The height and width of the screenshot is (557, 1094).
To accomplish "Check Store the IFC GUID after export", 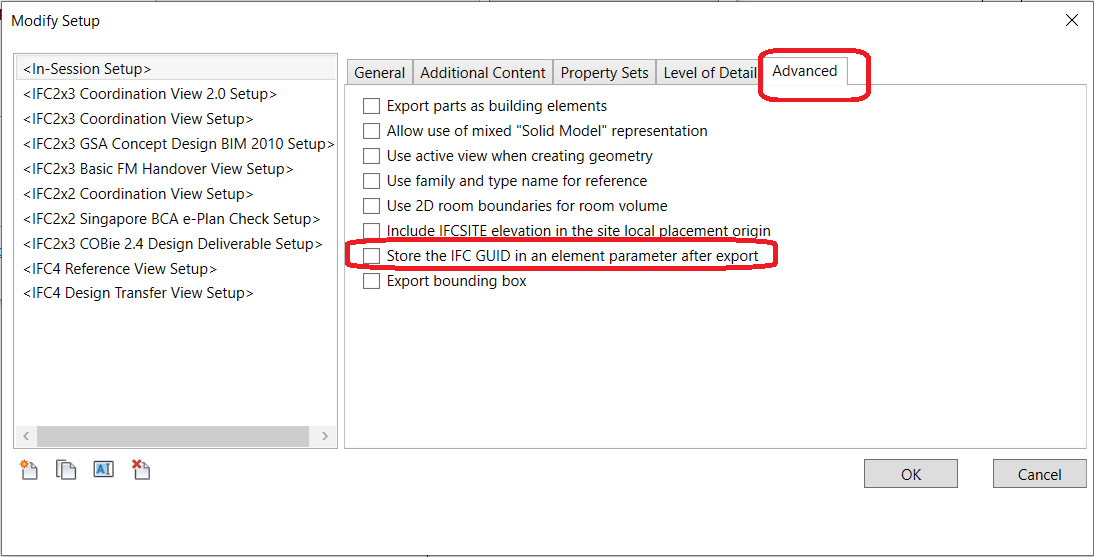I will (372, 256).
